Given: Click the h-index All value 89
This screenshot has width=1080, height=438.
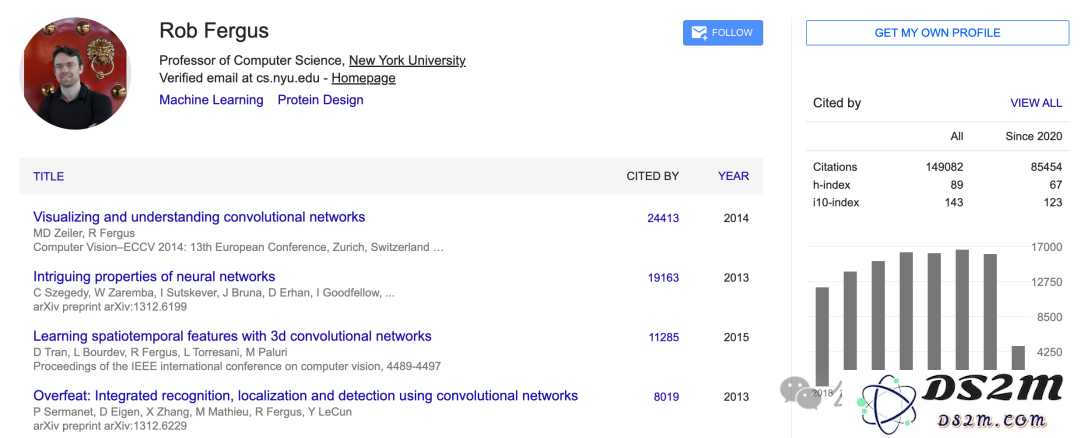Looking at the screenshot, I should click(957, 185).
